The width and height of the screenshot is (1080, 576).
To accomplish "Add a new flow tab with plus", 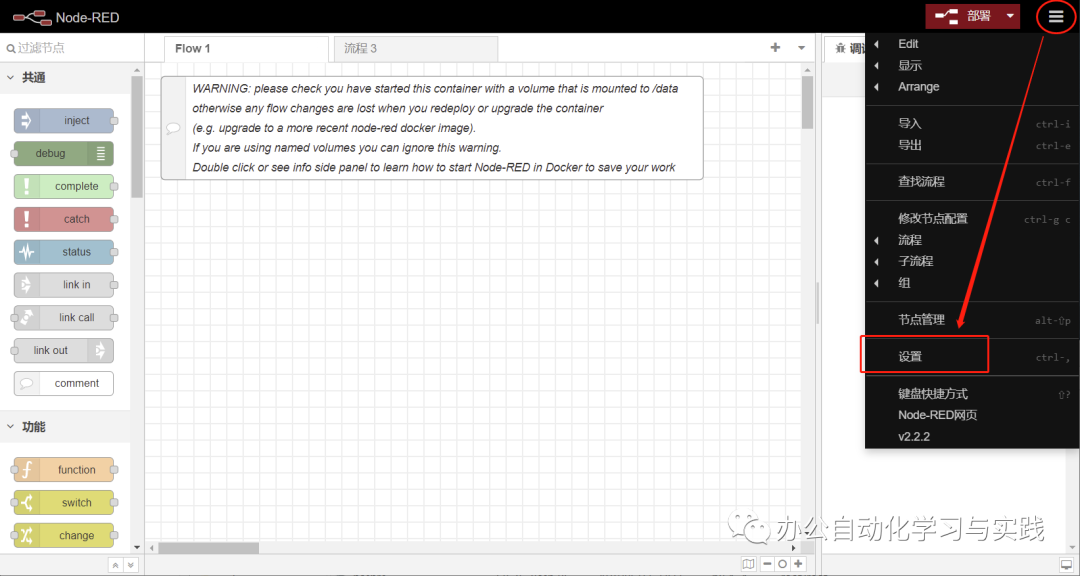I will (776, 48).
